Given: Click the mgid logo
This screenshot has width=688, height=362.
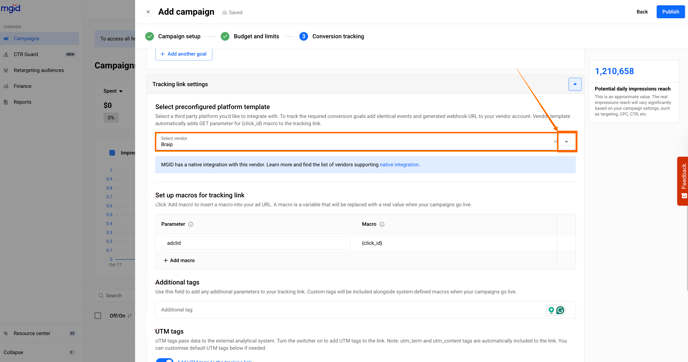Looking at the screenshot, I should click(11, 8).
